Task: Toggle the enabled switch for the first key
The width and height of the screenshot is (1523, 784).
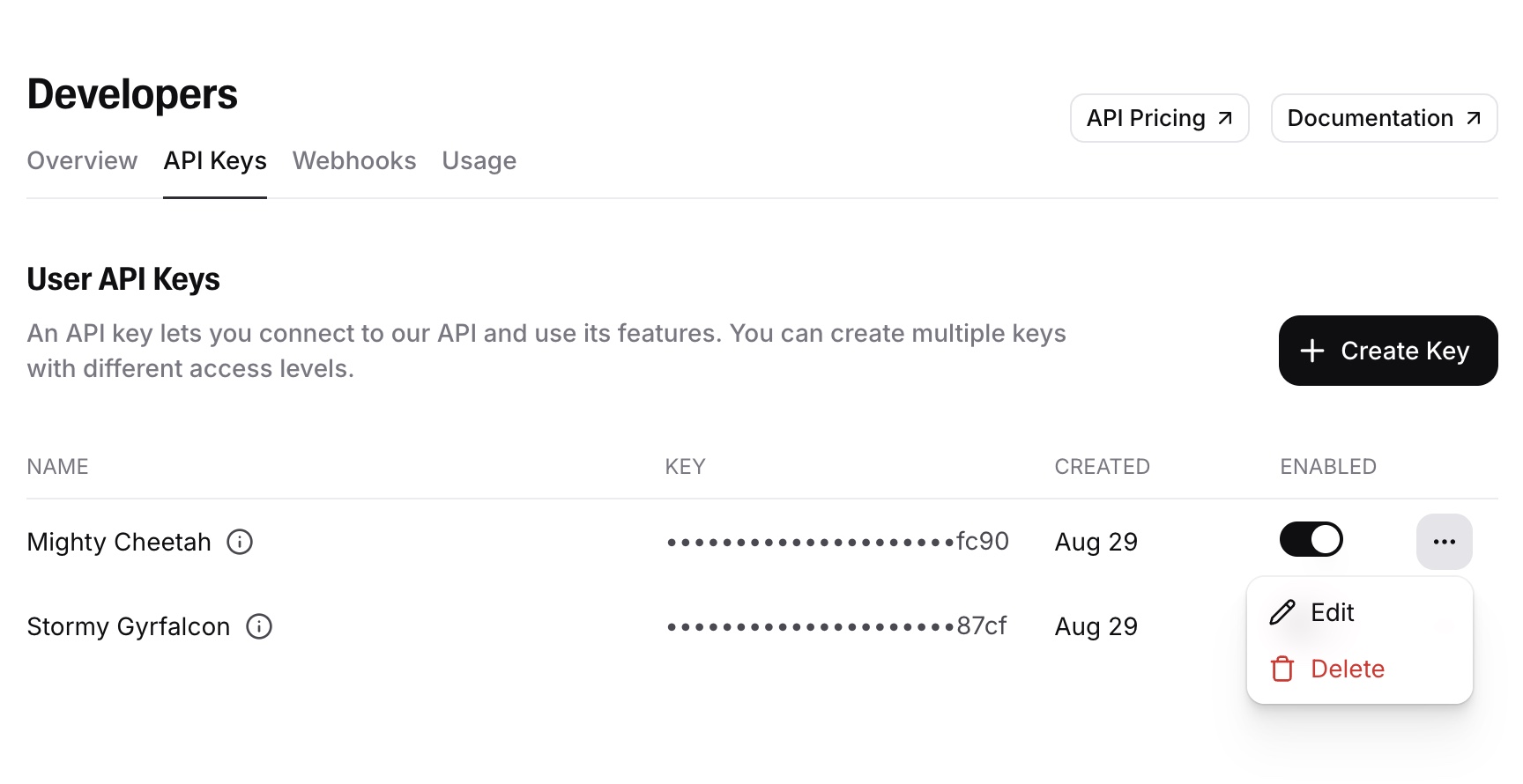Action: click(1311, 539)
